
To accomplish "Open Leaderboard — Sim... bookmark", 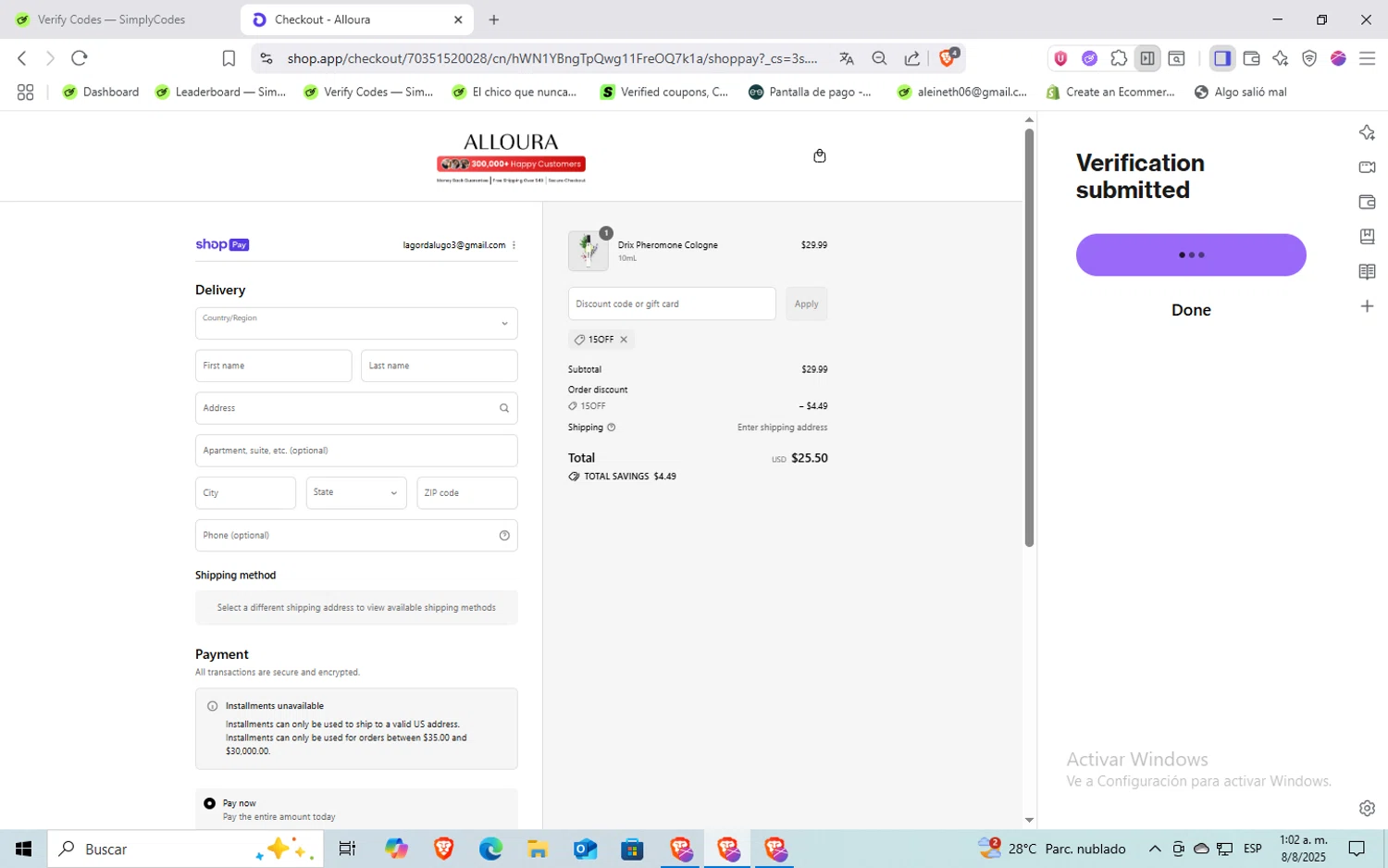I will [220, 93].
